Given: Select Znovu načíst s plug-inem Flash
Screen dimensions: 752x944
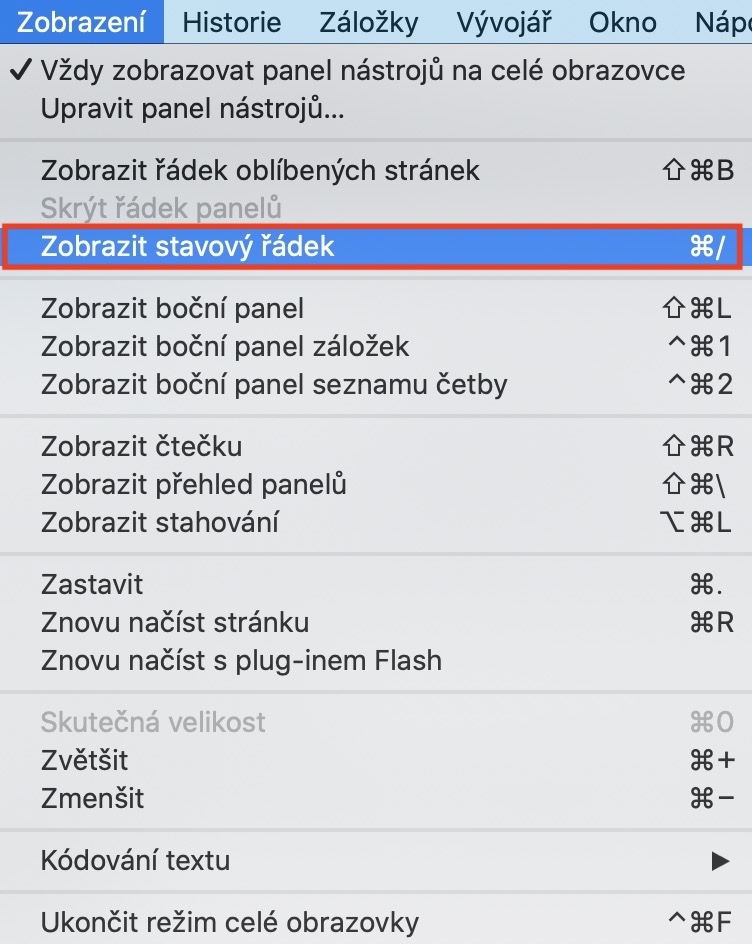Looking at the screenshot, I should coord(241,660).
